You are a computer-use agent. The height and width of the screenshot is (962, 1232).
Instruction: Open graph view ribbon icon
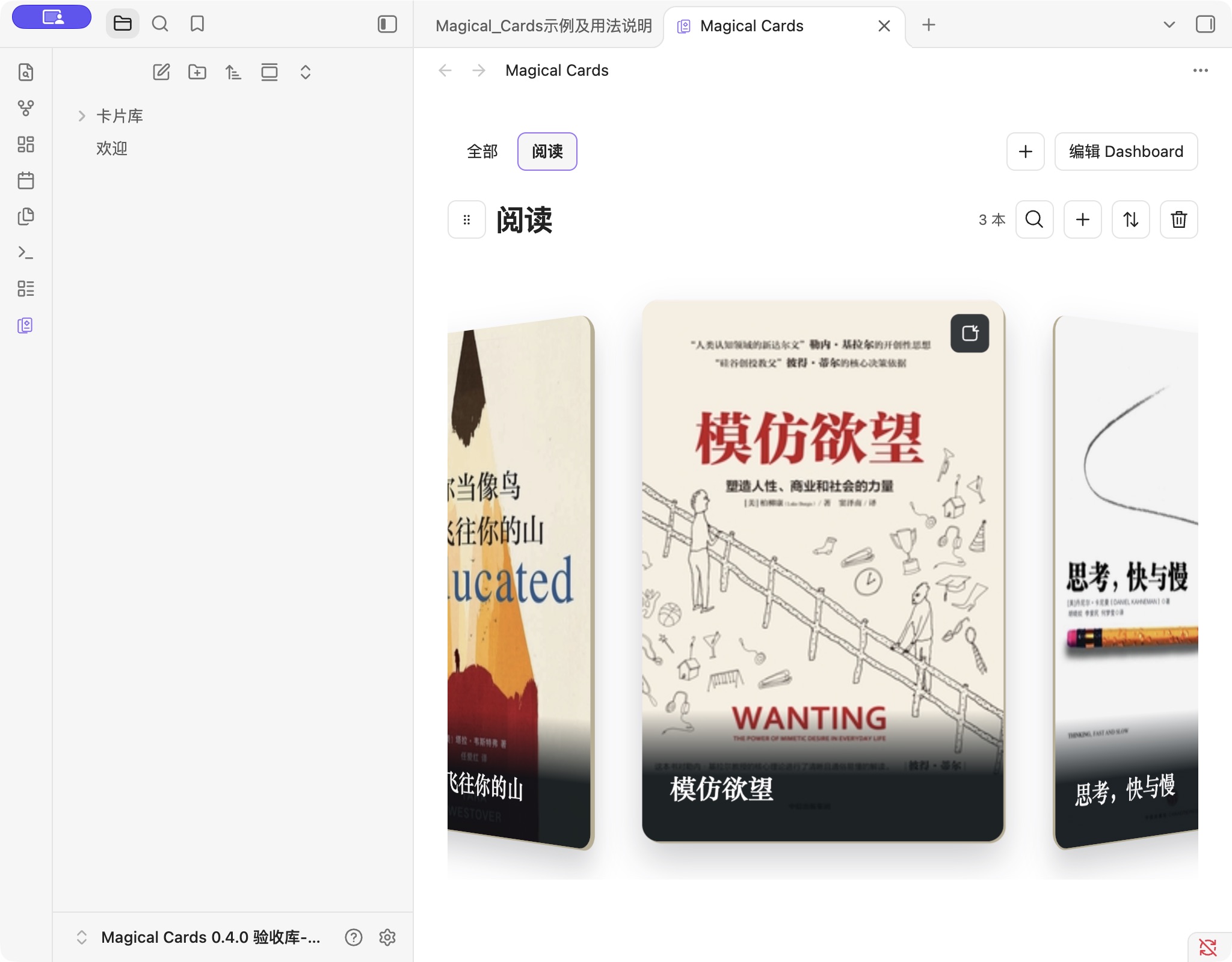coord(26,108)
